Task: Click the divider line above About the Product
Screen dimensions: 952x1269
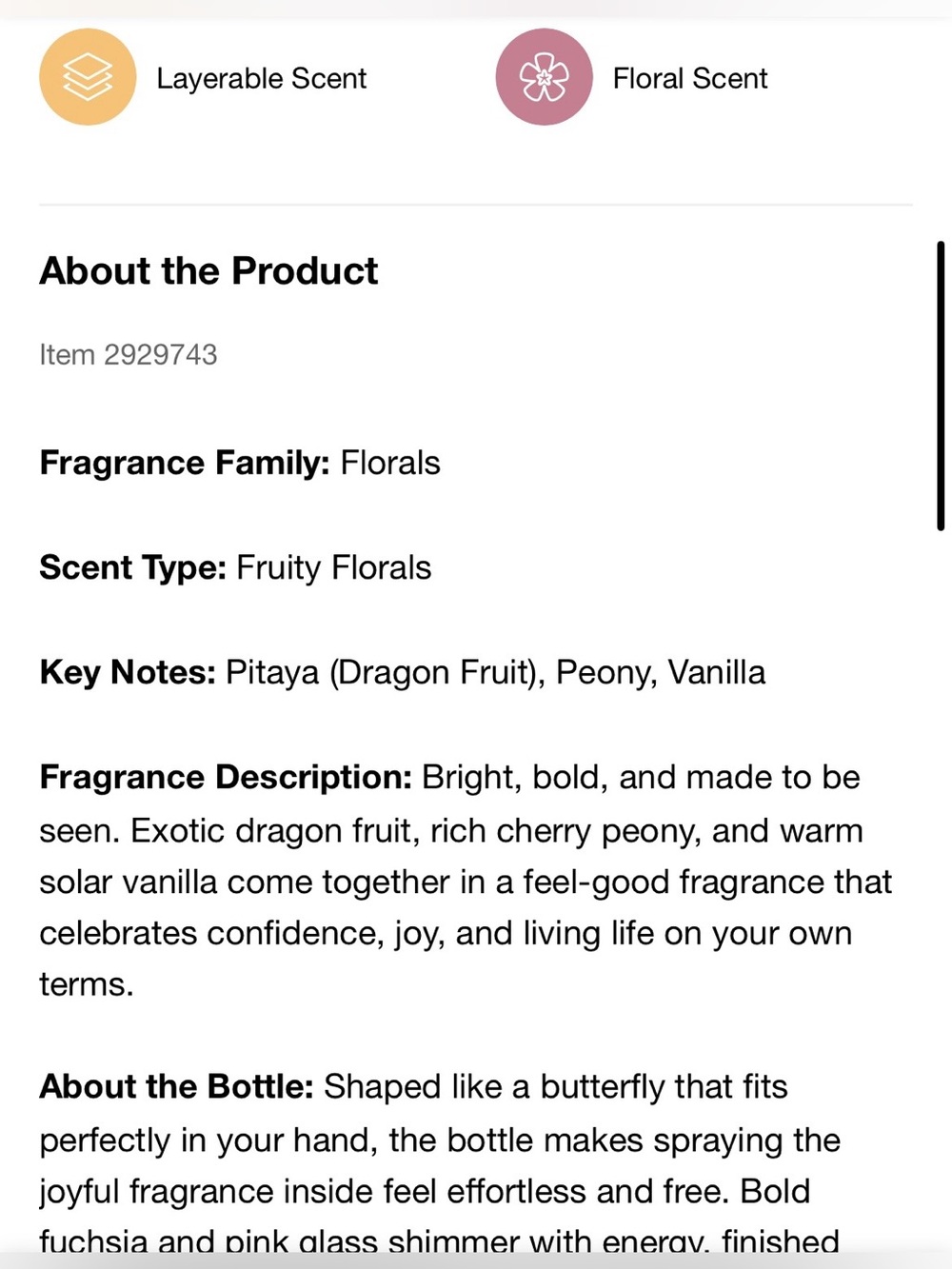Action: point(476,205)
